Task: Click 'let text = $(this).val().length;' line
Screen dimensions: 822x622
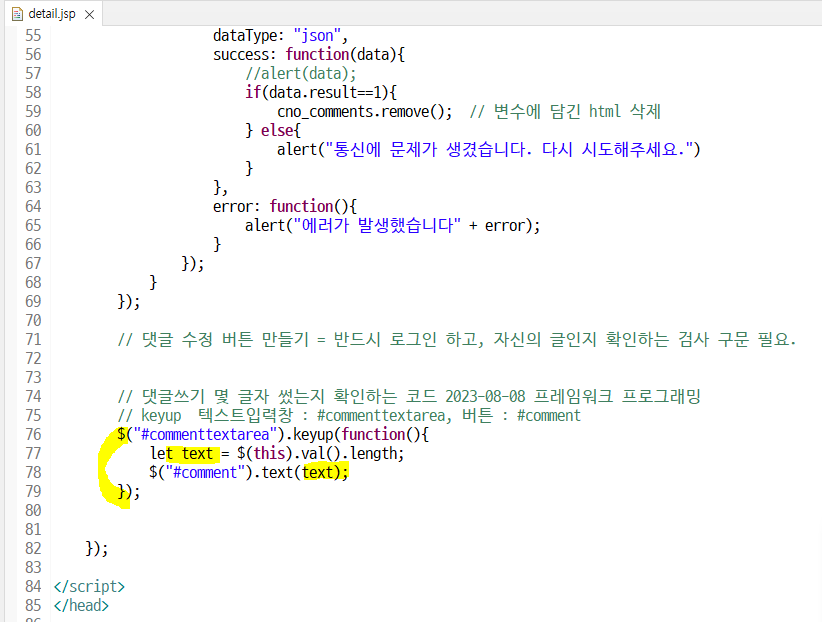Action: click(277, 454)
